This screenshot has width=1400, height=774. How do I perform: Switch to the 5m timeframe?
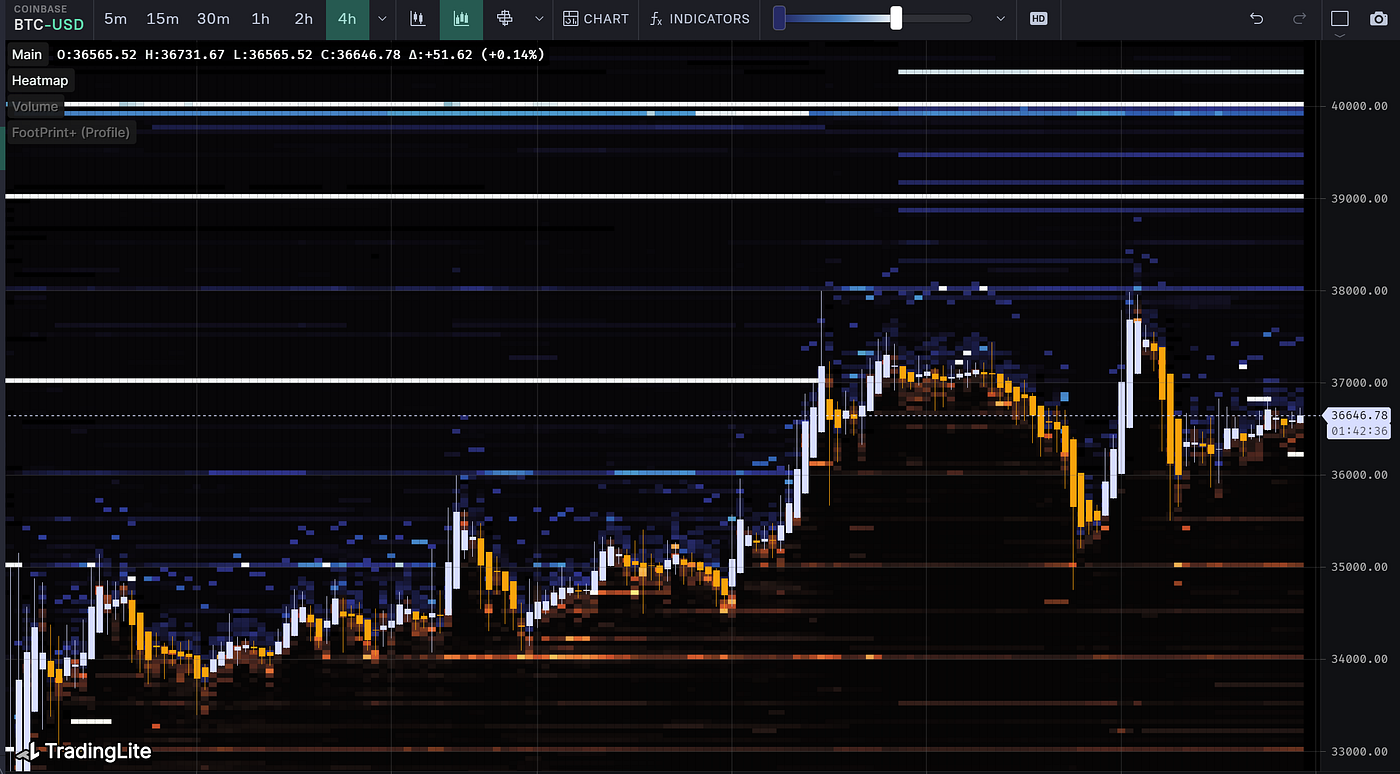pos(115,19)
